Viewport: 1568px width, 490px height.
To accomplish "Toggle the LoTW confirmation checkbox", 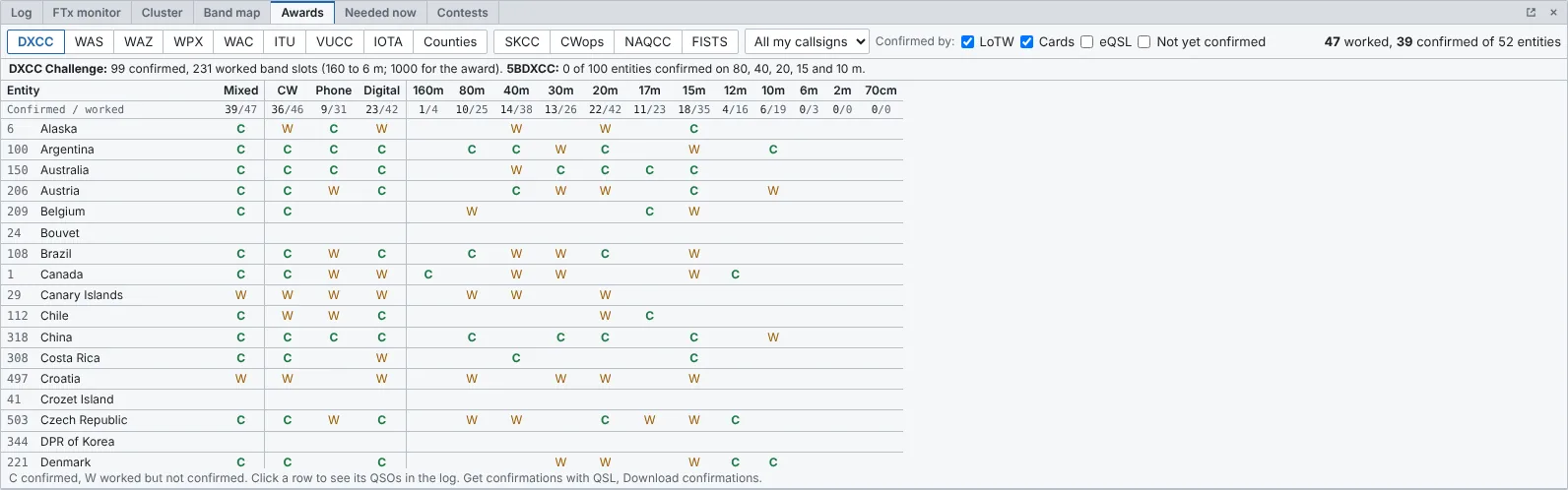I will 967,41.
